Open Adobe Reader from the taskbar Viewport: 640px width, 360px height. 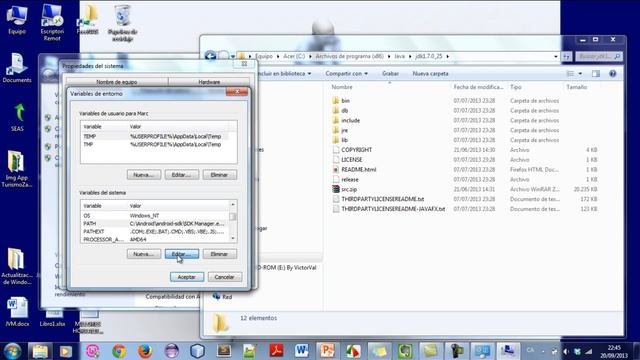pyautogui.click(x=276, y=351)
